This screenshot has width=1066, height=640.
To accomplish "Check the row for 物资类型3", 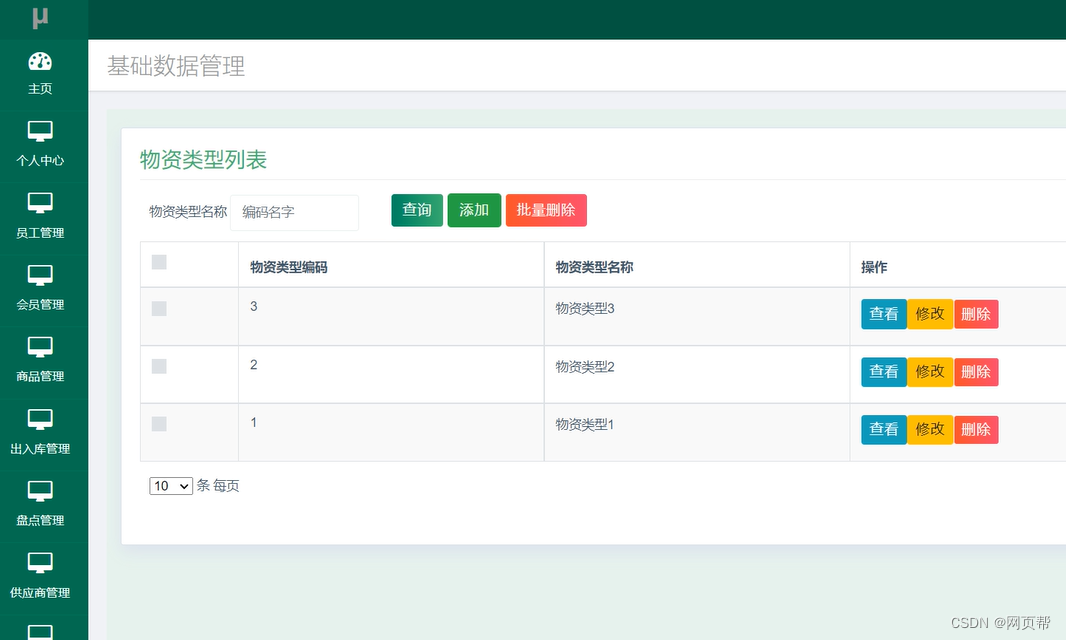I will [x=159, y=309].
